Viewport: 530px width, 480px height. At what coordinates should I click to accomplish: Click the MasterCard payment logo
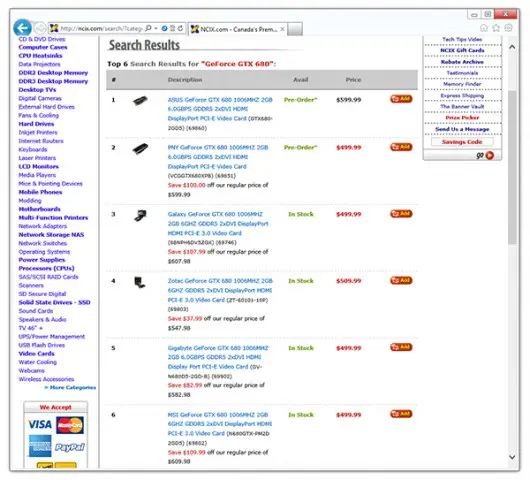point(70,425)
